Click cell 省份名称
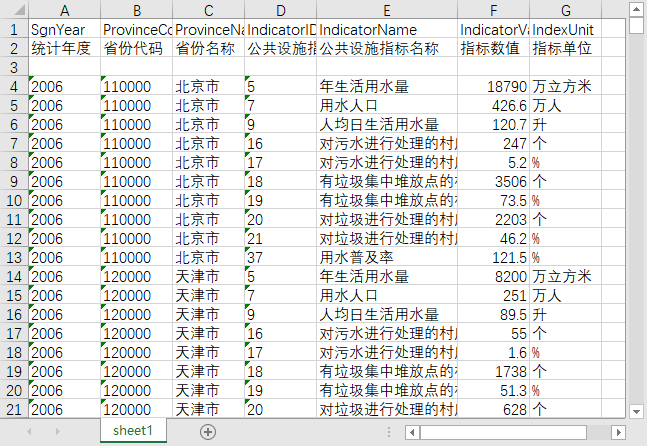647x446 pixels. point(209,48)
